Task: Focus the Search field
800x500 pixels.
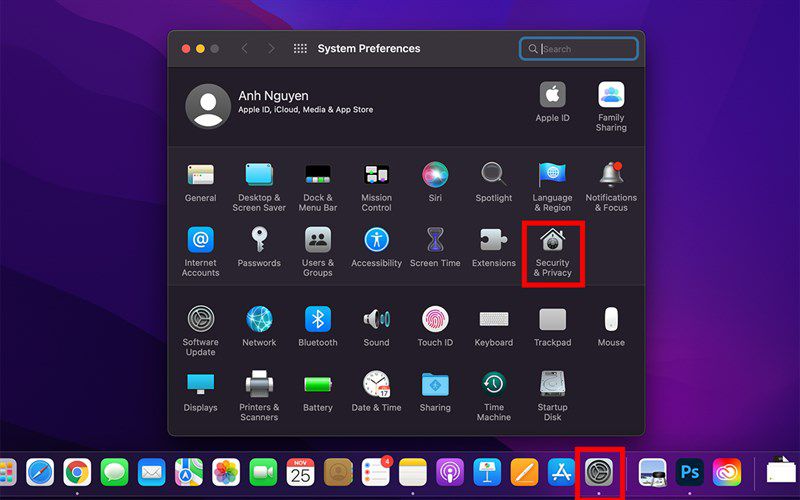Action: click(579, 49)
